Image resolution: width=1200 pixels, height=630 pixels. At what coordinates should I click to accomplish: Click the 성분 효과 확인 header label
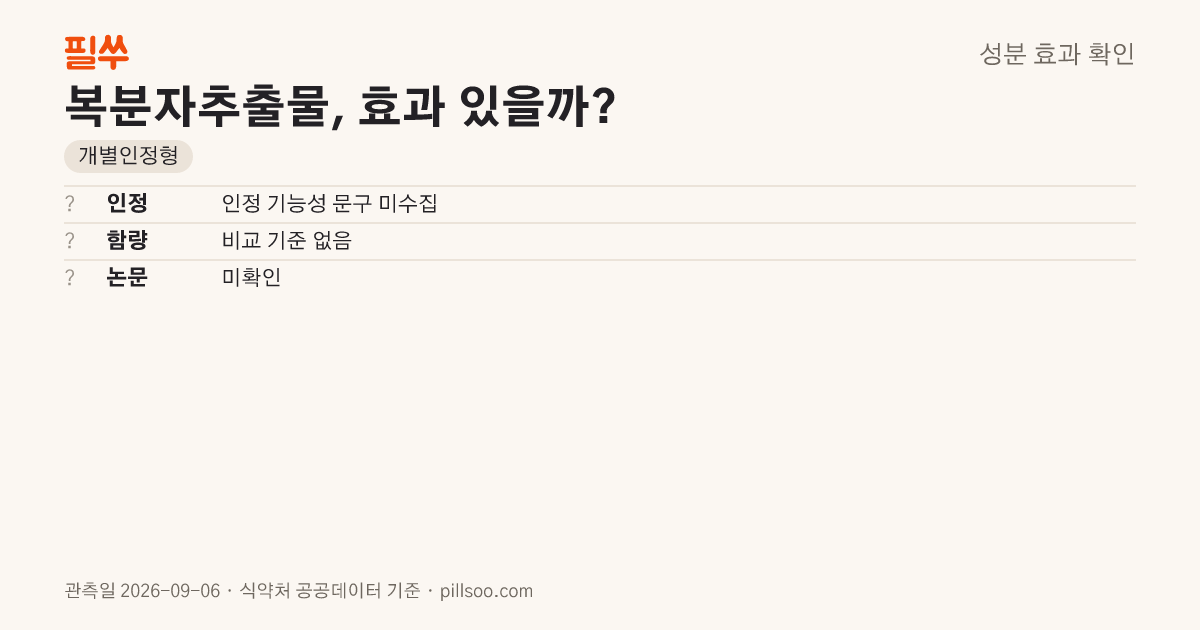click(1057, 53)
